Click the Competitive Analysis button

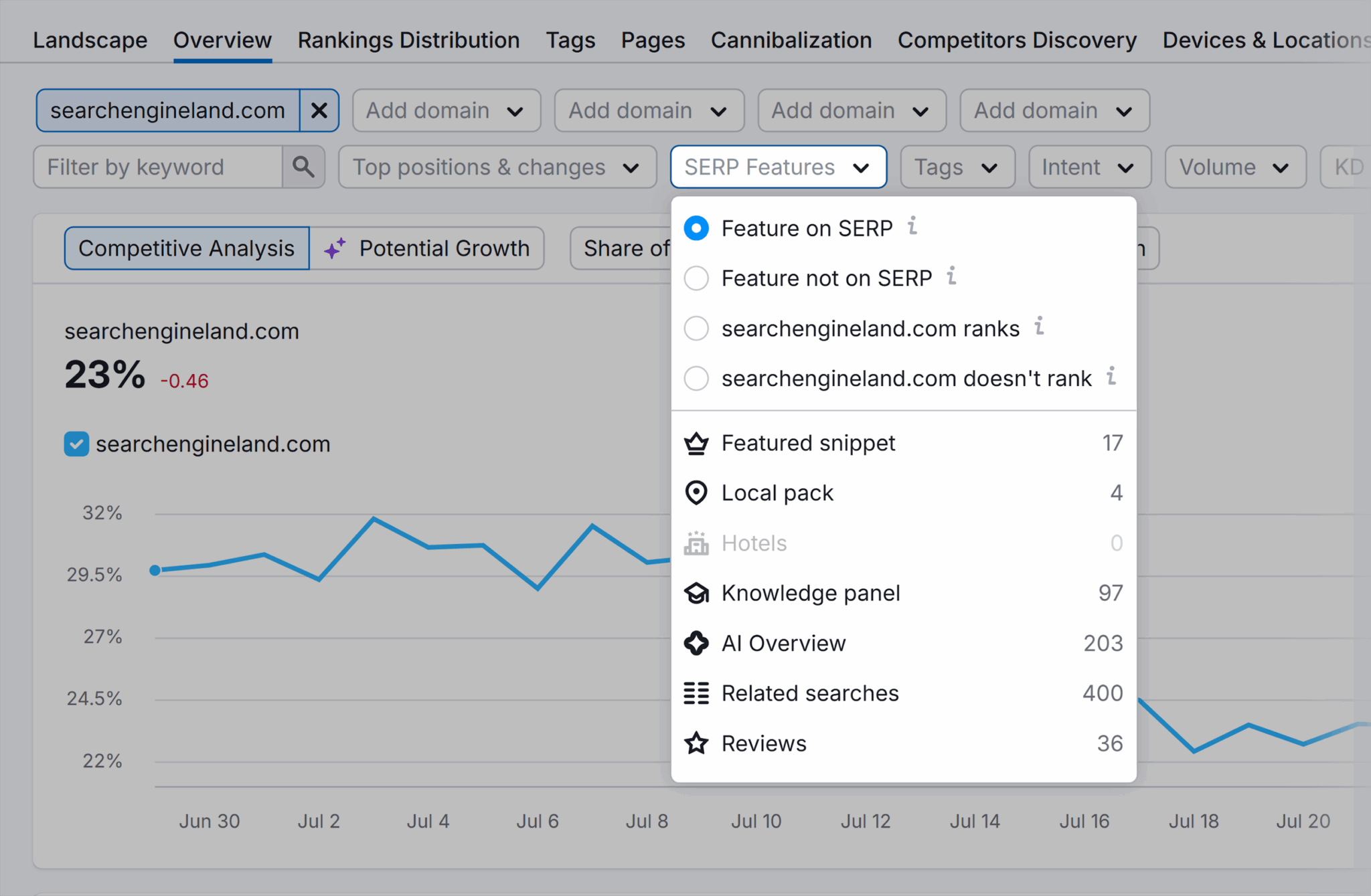coord(186,248)
